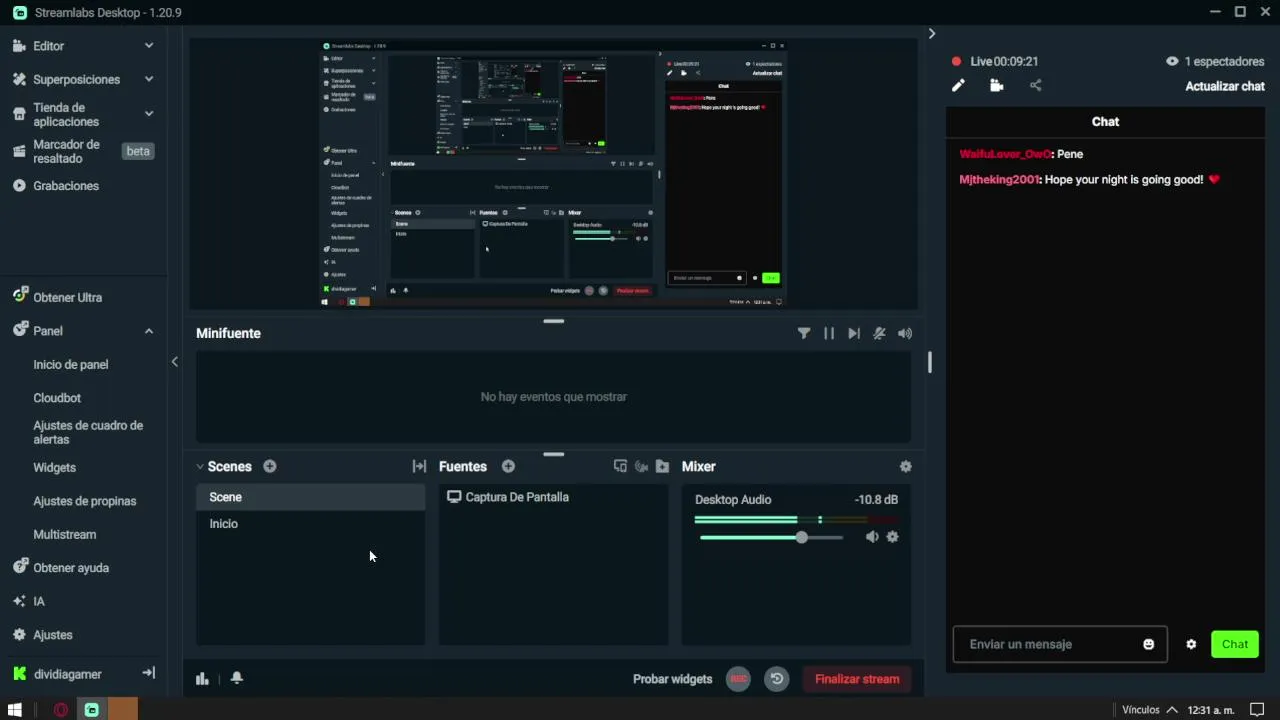Viewport: 1280px width, 720px height.
Task: Skip the alert in Minifuente
Action: 854,333
